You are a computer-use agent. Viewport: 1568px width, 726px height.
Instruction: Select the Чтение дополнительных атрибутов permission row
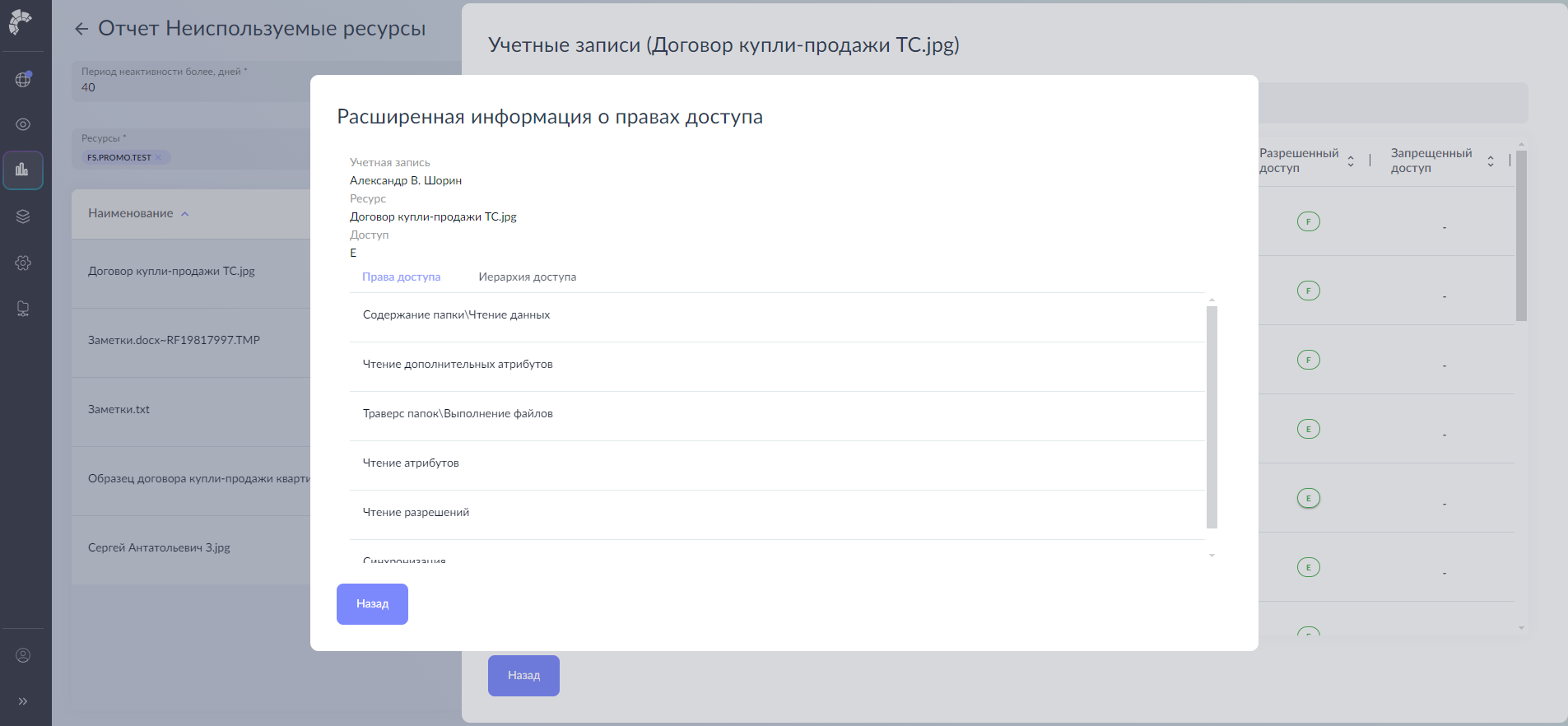click(777, 367)
